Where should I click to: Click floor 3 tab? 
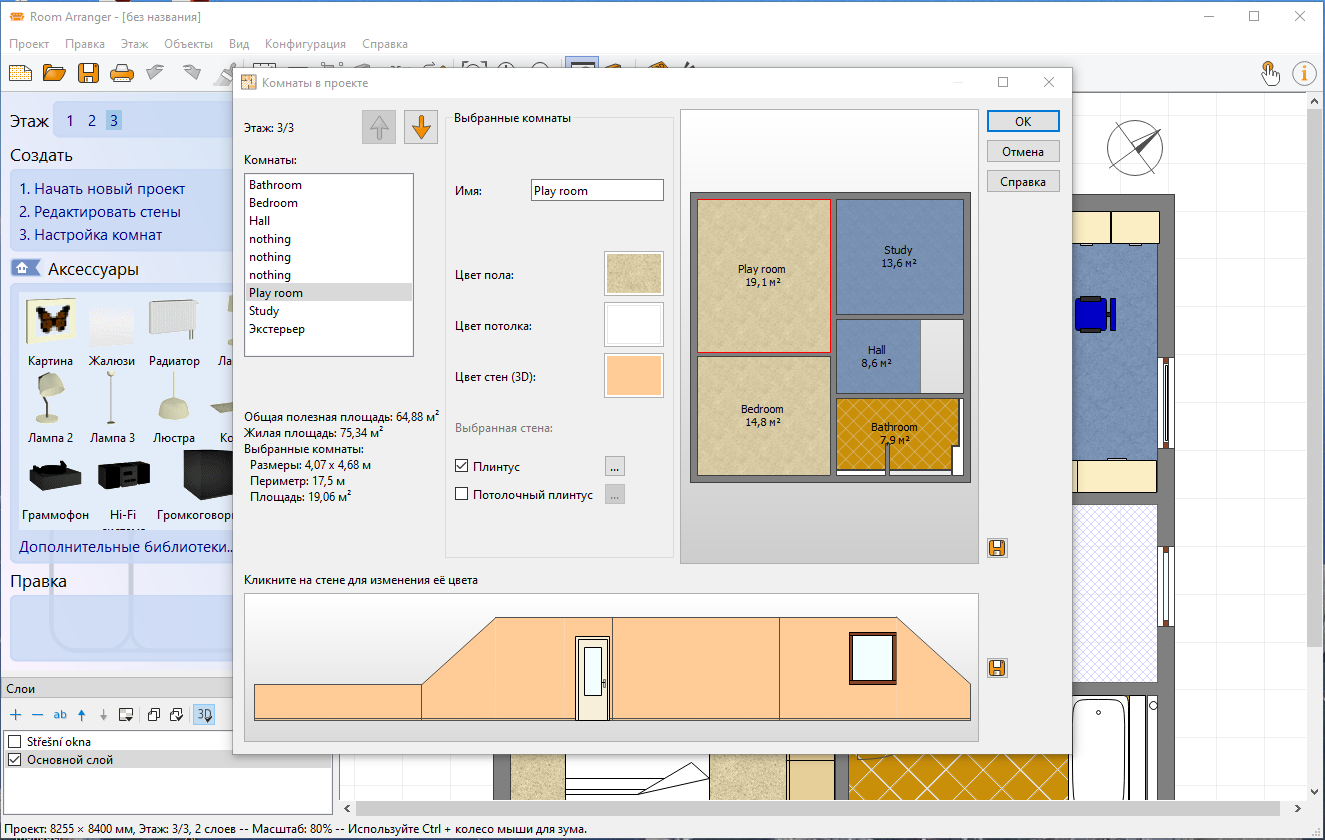point(114,121)
